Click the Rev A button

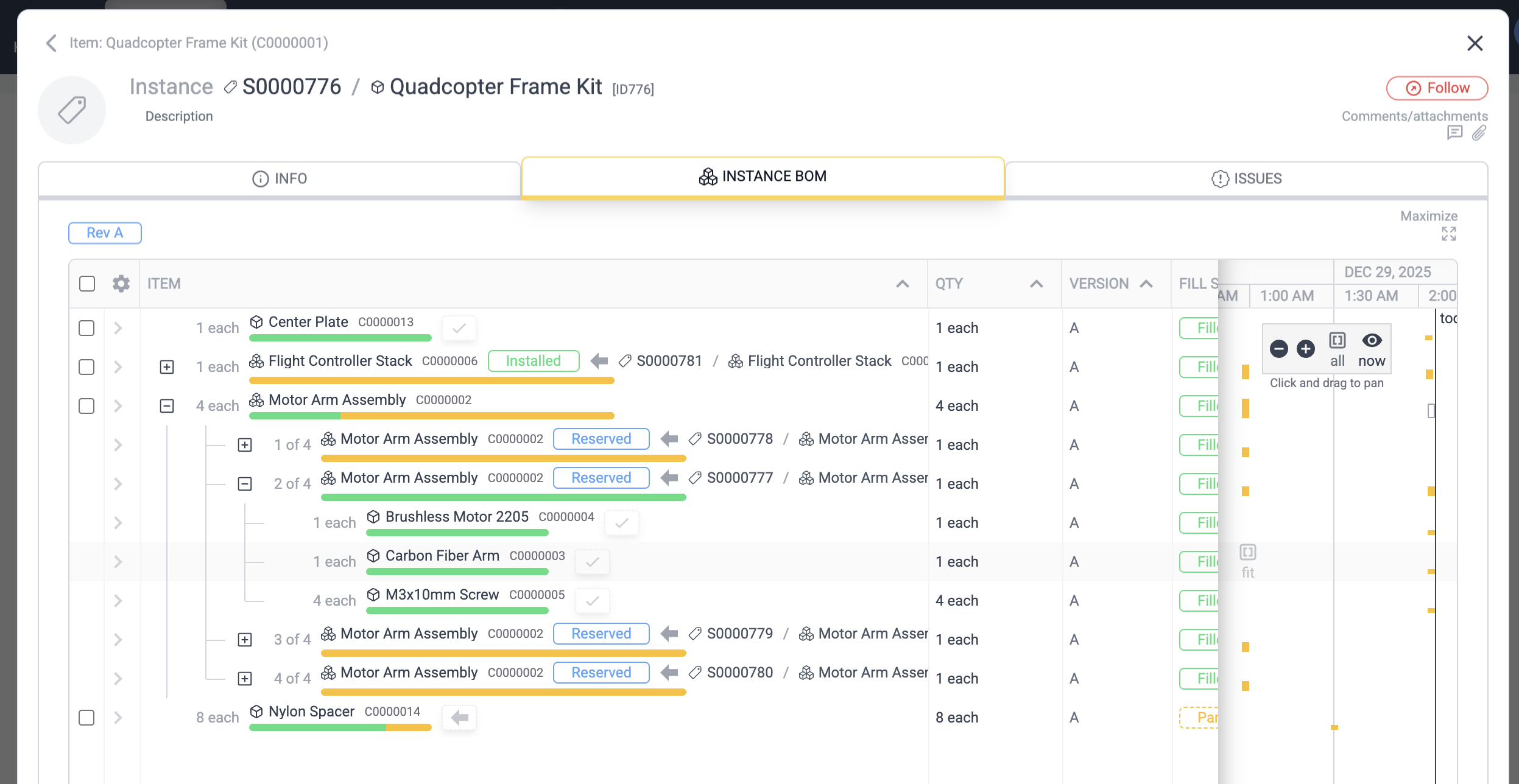tap(105, 233)
